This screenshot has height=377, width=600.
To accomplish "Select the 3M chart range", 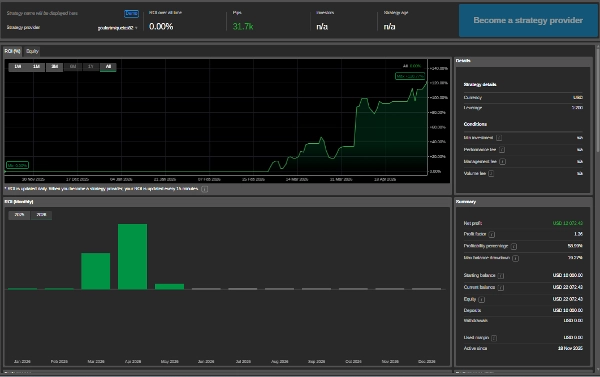I will [x=54, y=67].
